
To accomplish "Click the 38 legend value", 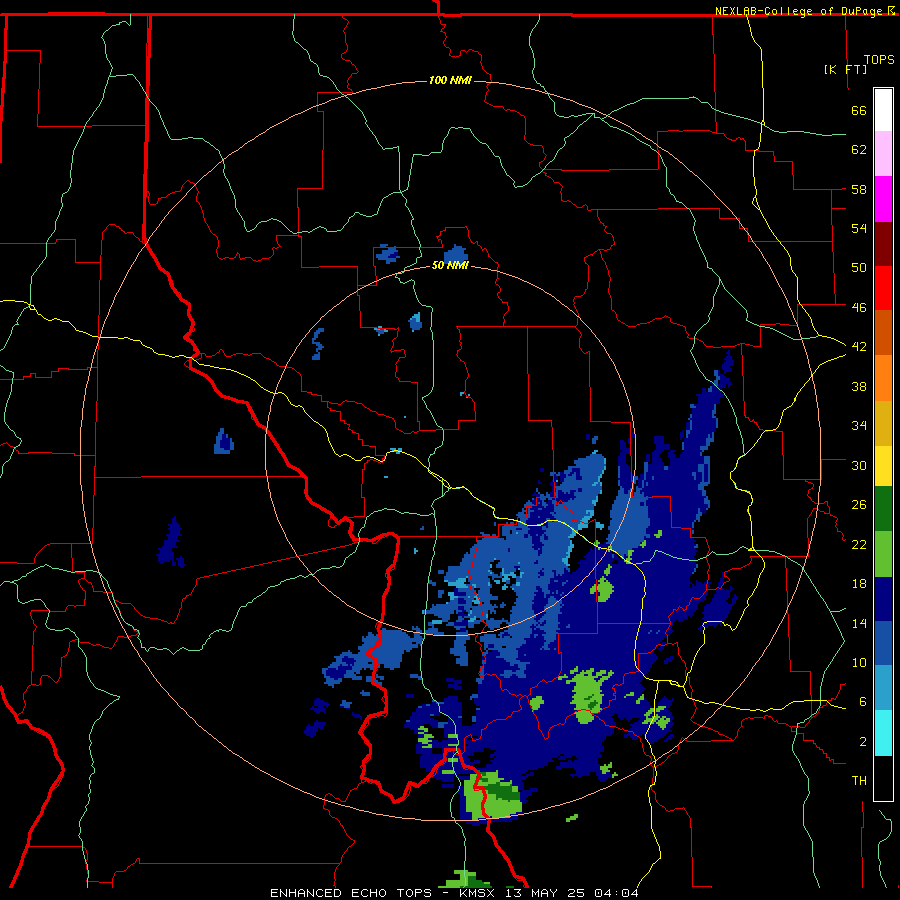I will 859,386.
